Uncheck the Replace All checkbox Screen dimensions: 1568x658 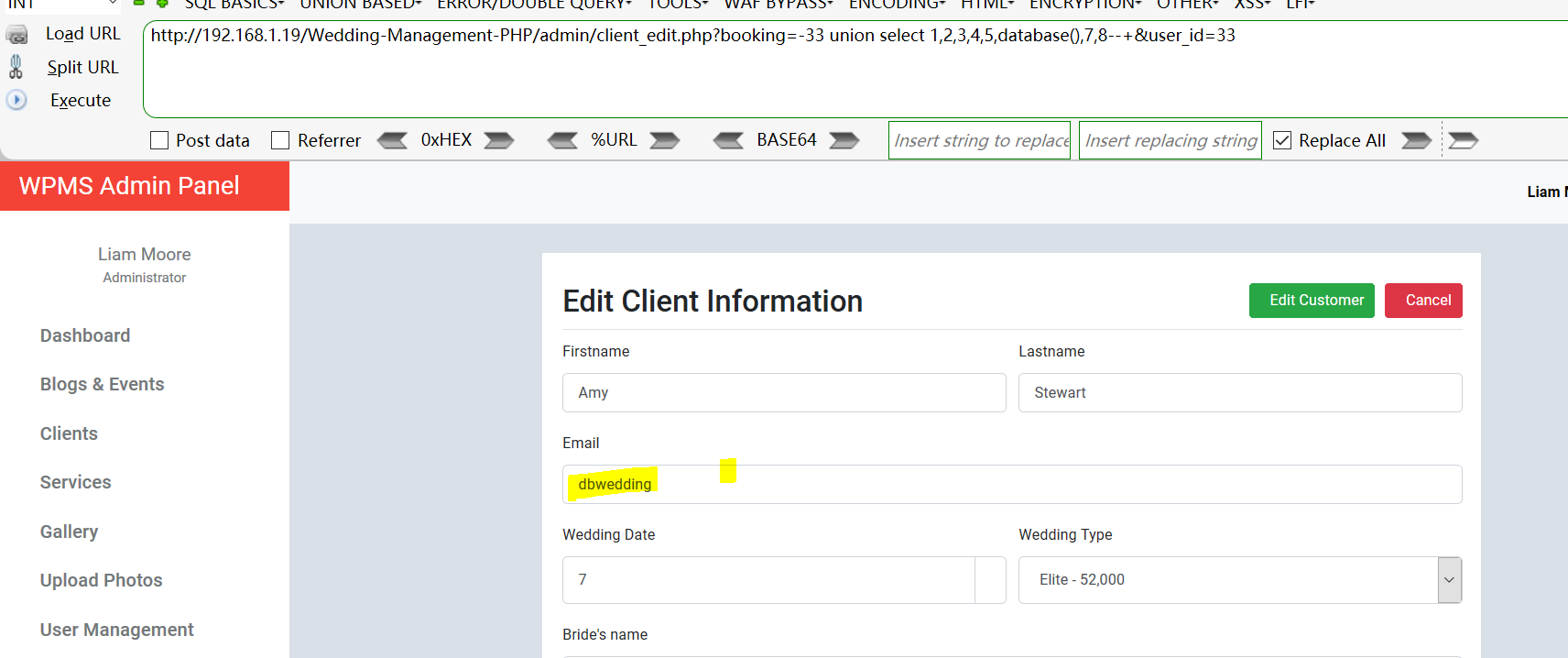point(1282,140)
